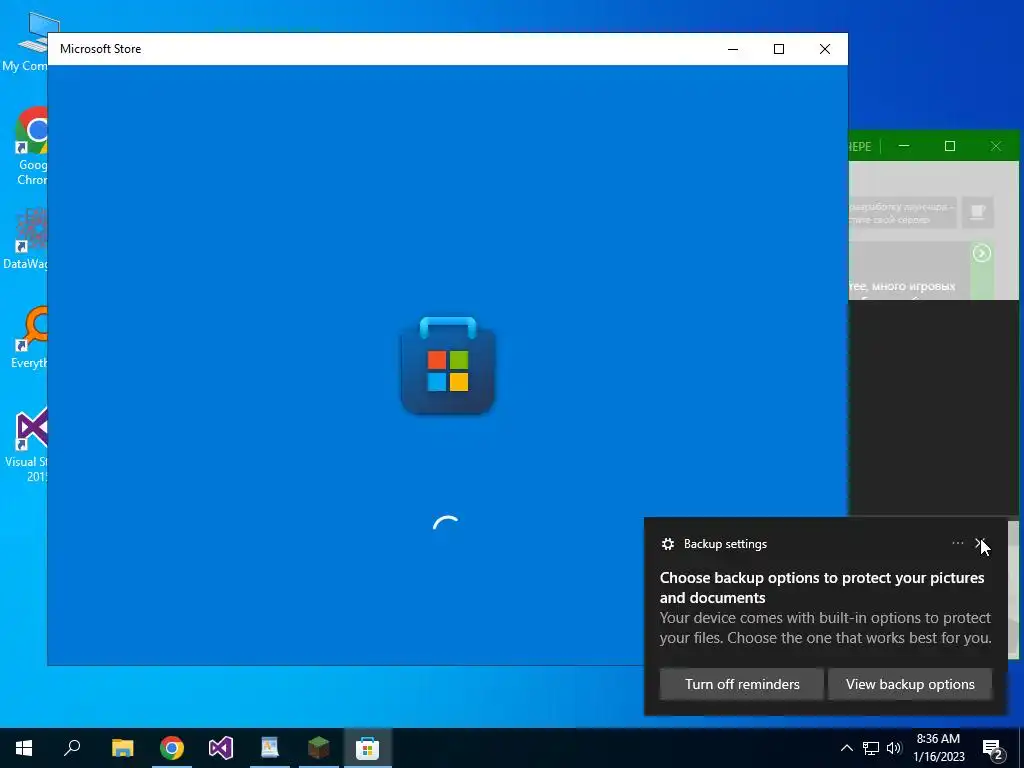
Task: Close the Microsoft Store window
Action: click(x=825, y=49)
